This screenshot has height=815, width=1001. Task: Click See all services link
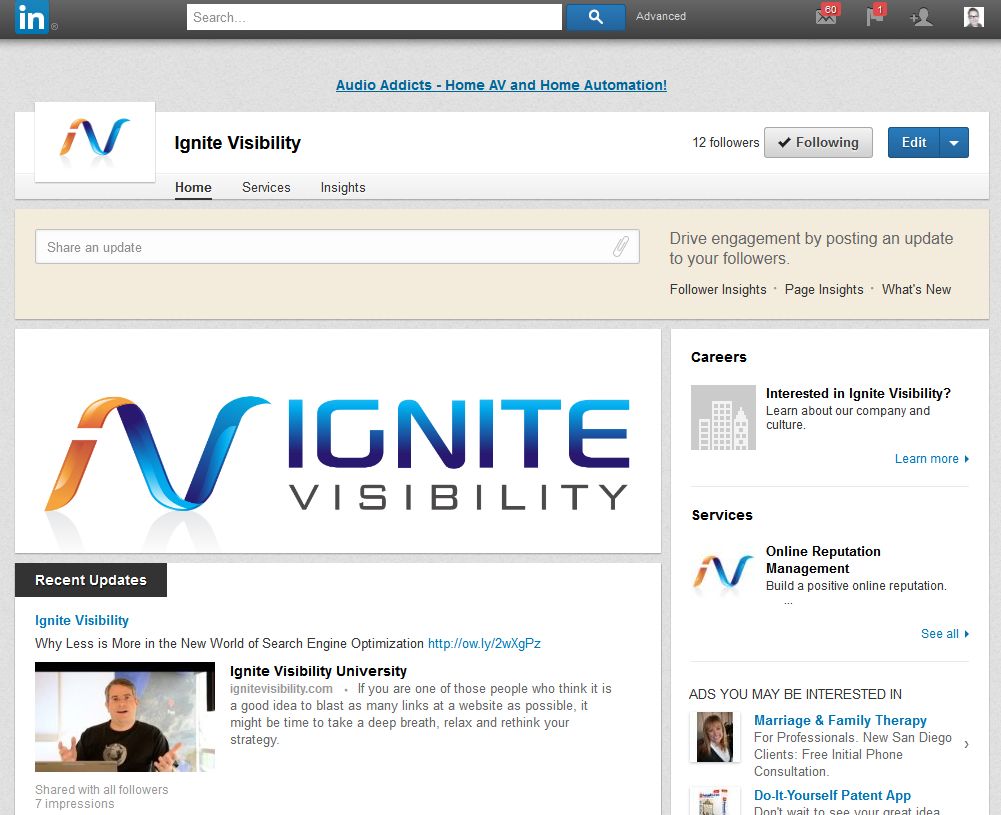pyautogui.click(x=944, y=634)
